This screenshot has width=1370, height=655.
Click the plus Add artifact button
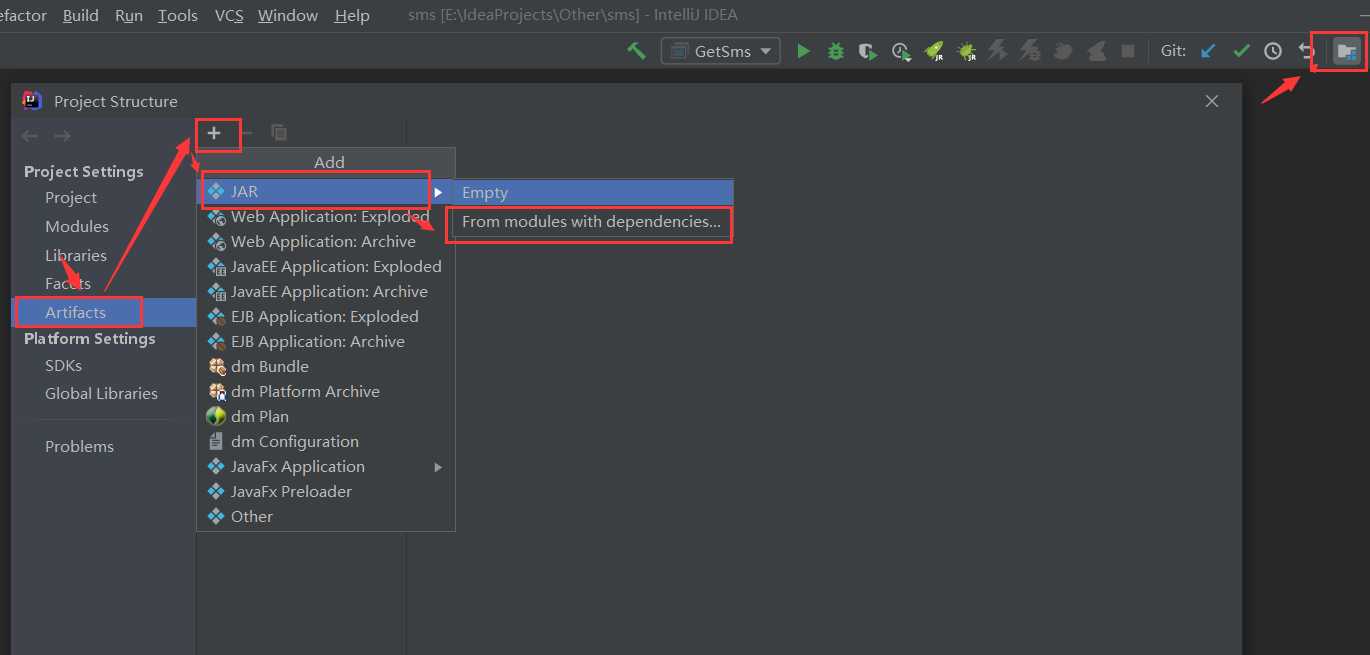coord(214,133)
